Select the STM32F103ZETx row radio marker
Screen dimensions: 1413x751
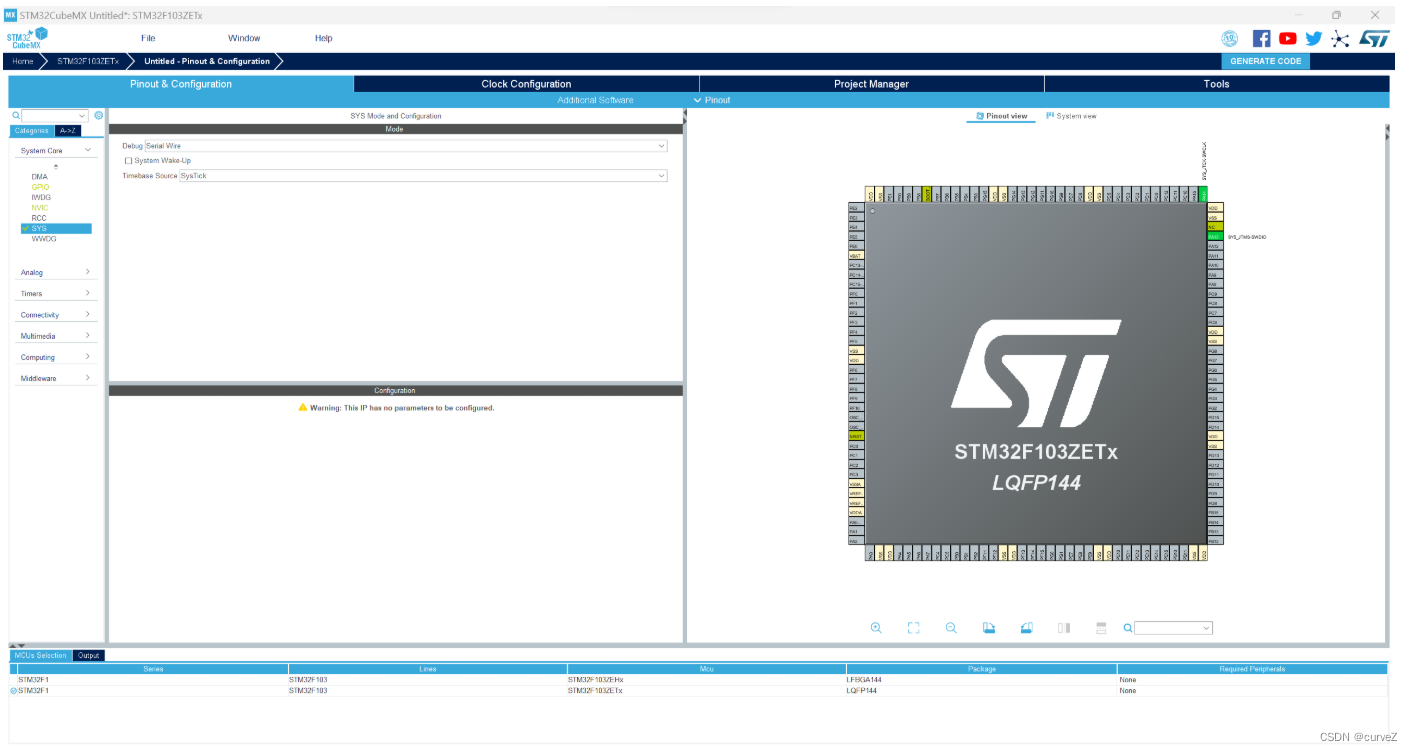(x=14, y=690)
